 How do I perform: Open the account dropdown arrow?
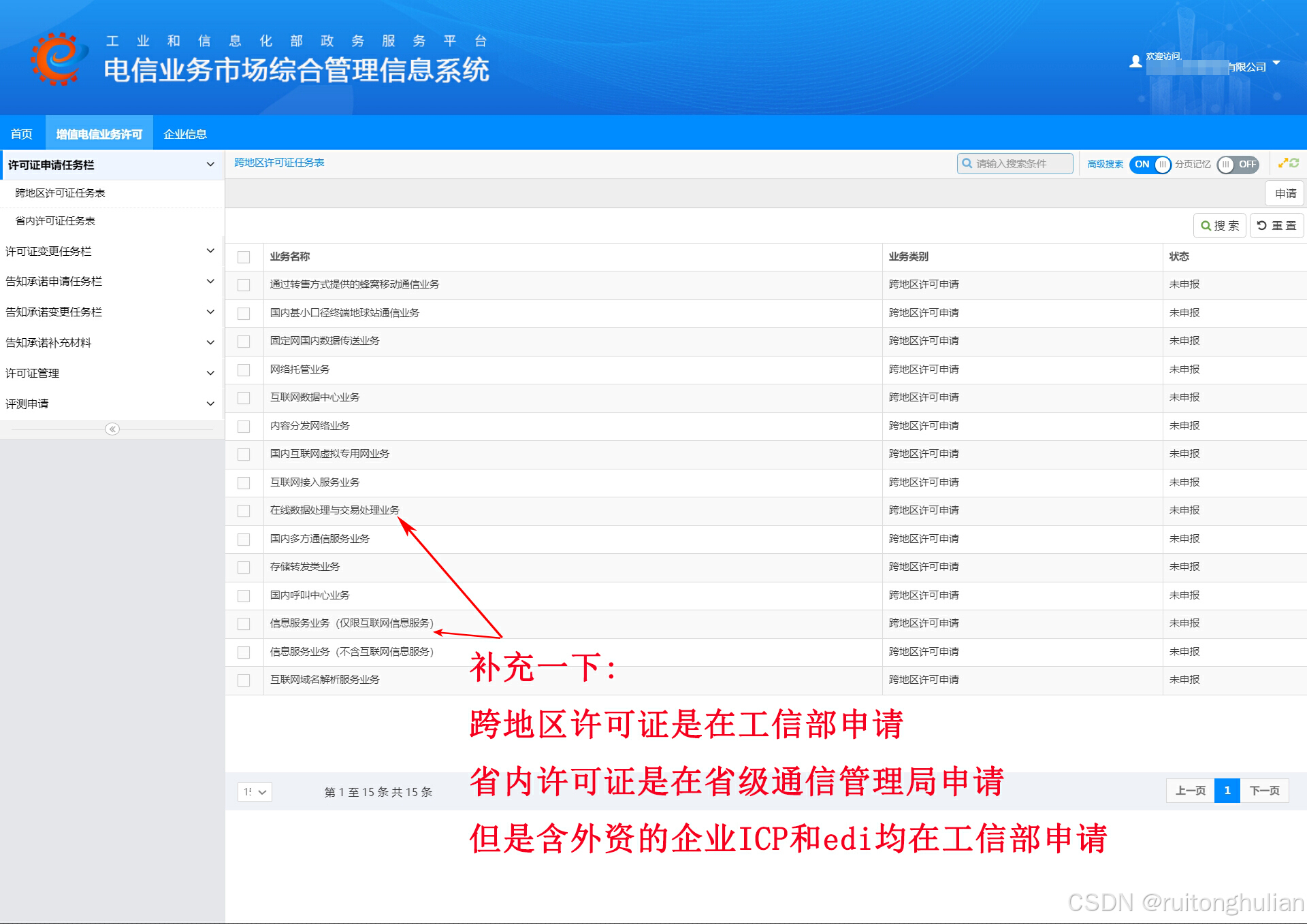click(1276, 63)
